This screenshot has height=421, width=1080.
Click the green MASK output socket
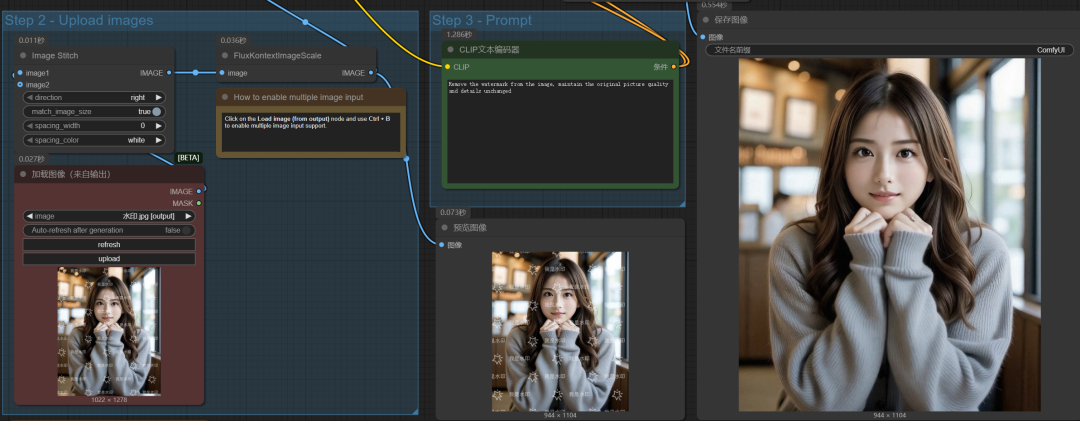pos(199,203)
